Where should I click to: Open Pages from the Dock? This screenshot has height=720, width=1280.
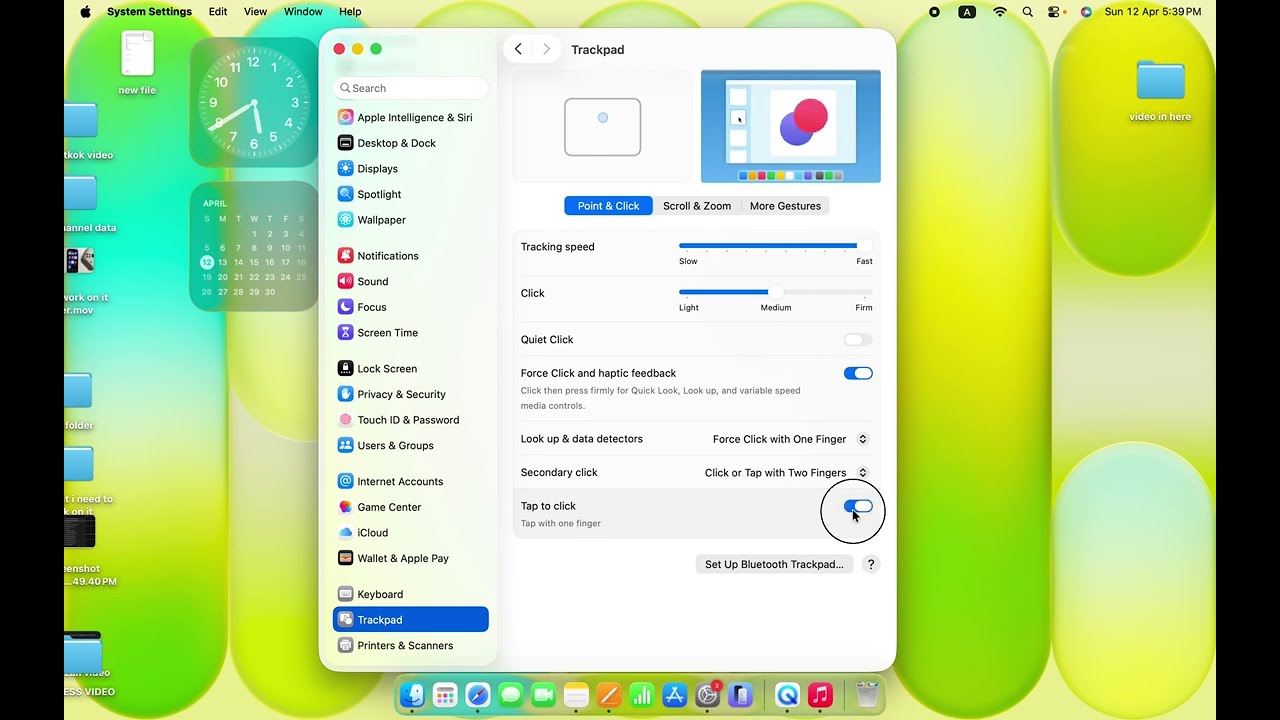[608, 695]
